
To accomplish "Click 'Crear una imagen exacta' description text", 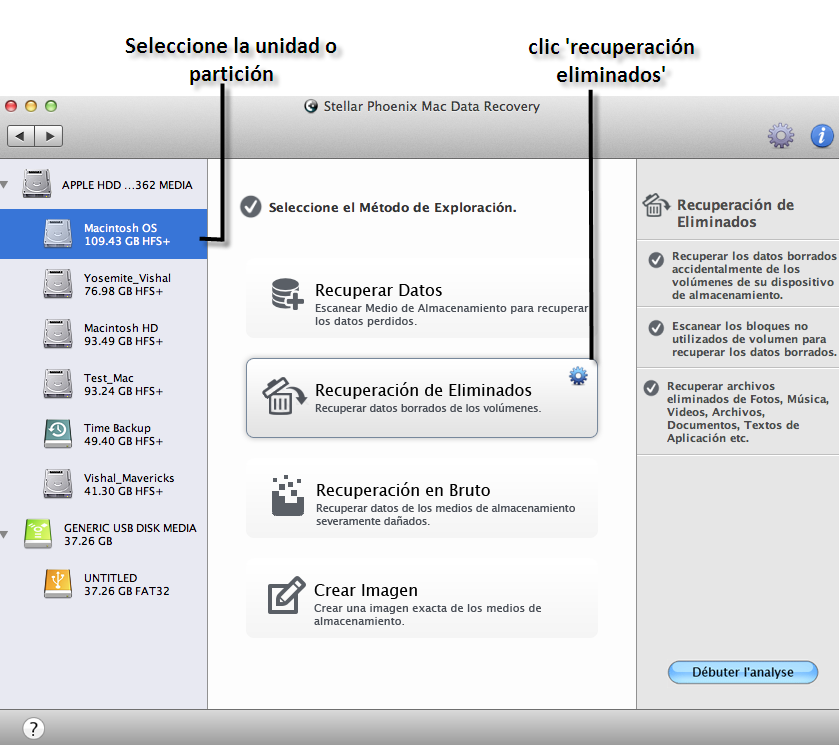I will 428,614.
